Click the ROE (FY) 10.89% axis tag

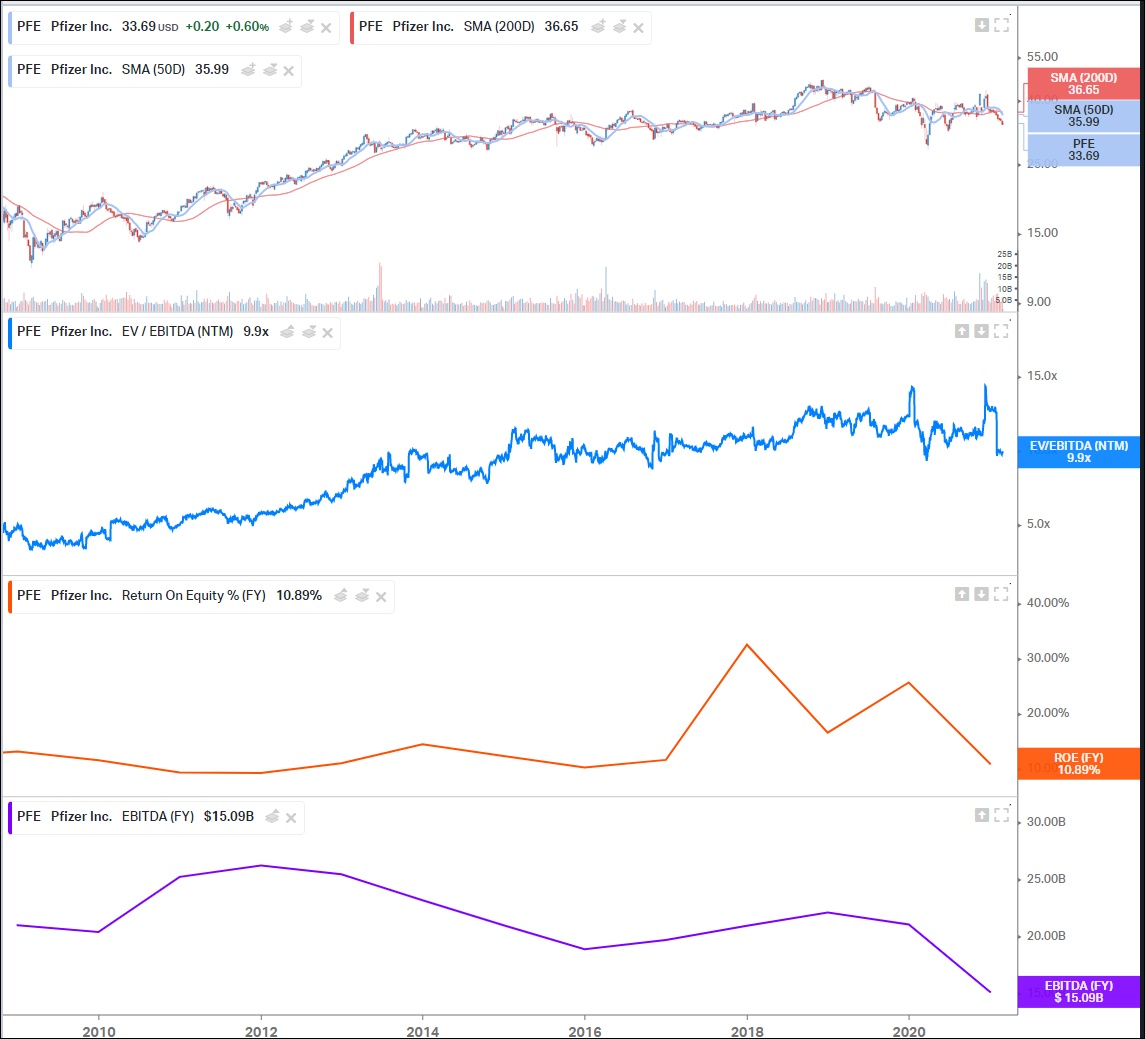pos(1079,764)
